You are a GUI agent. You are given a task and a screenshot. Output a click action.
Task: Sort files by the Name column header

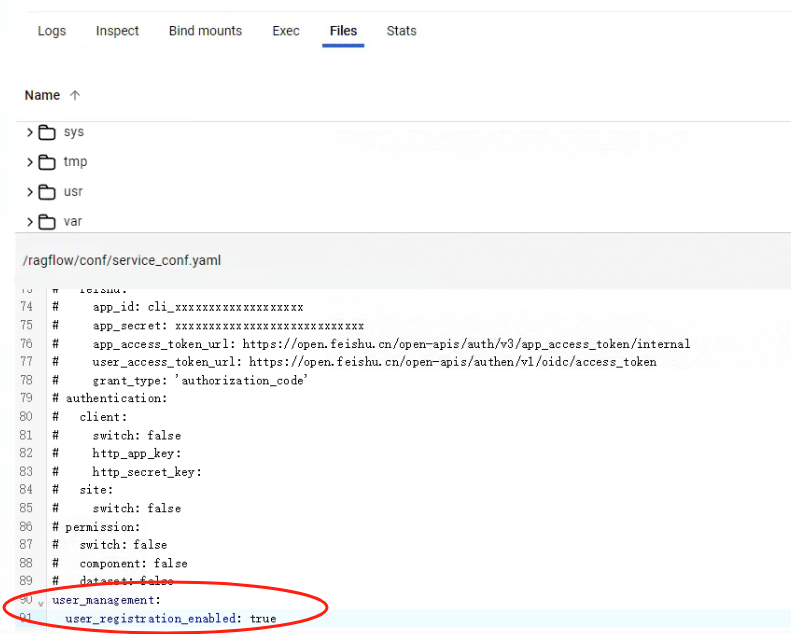coord(42,96)
